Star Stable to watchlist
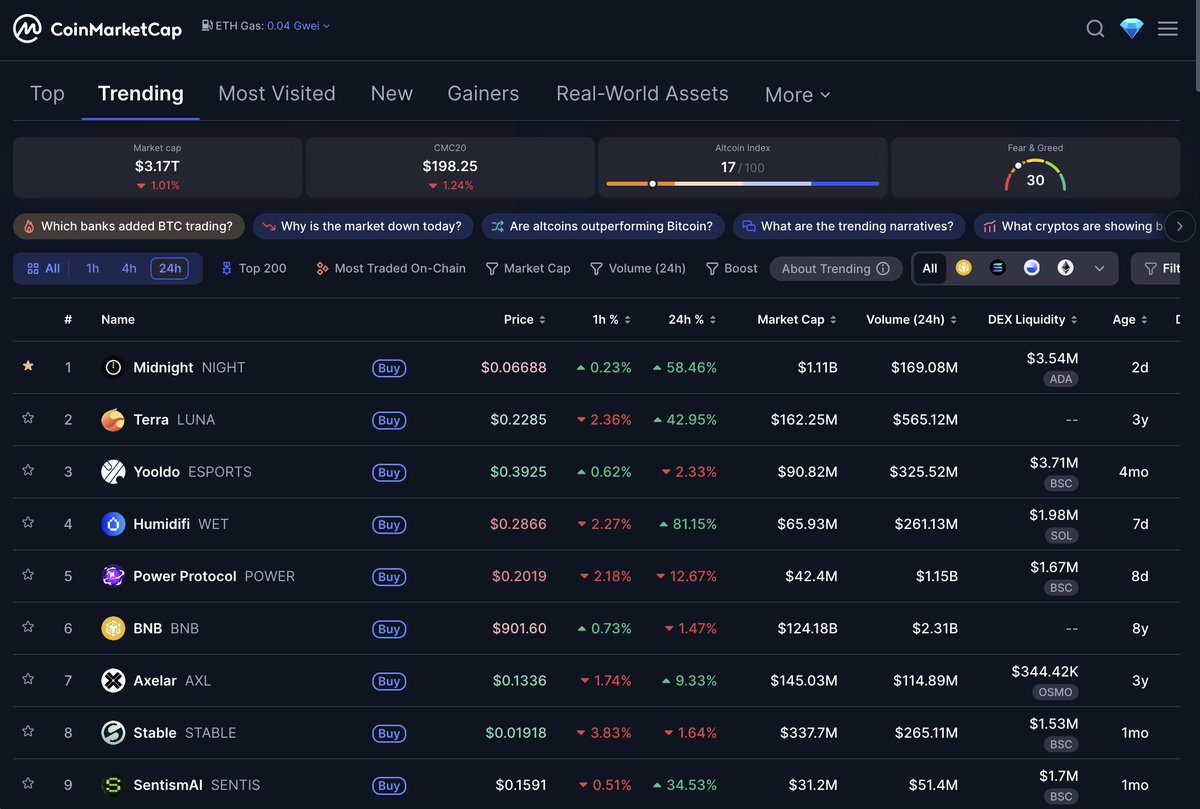Viewport: 1200px width, 809px height. [28, 731]
